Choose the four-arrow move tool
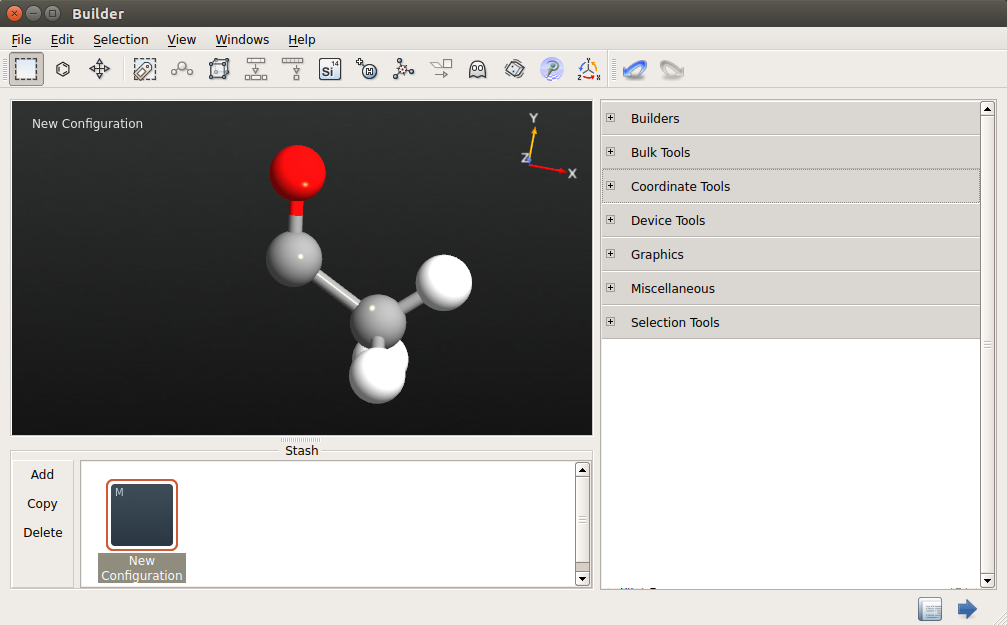The image size is (1007, 625). [x=100, y=69]
